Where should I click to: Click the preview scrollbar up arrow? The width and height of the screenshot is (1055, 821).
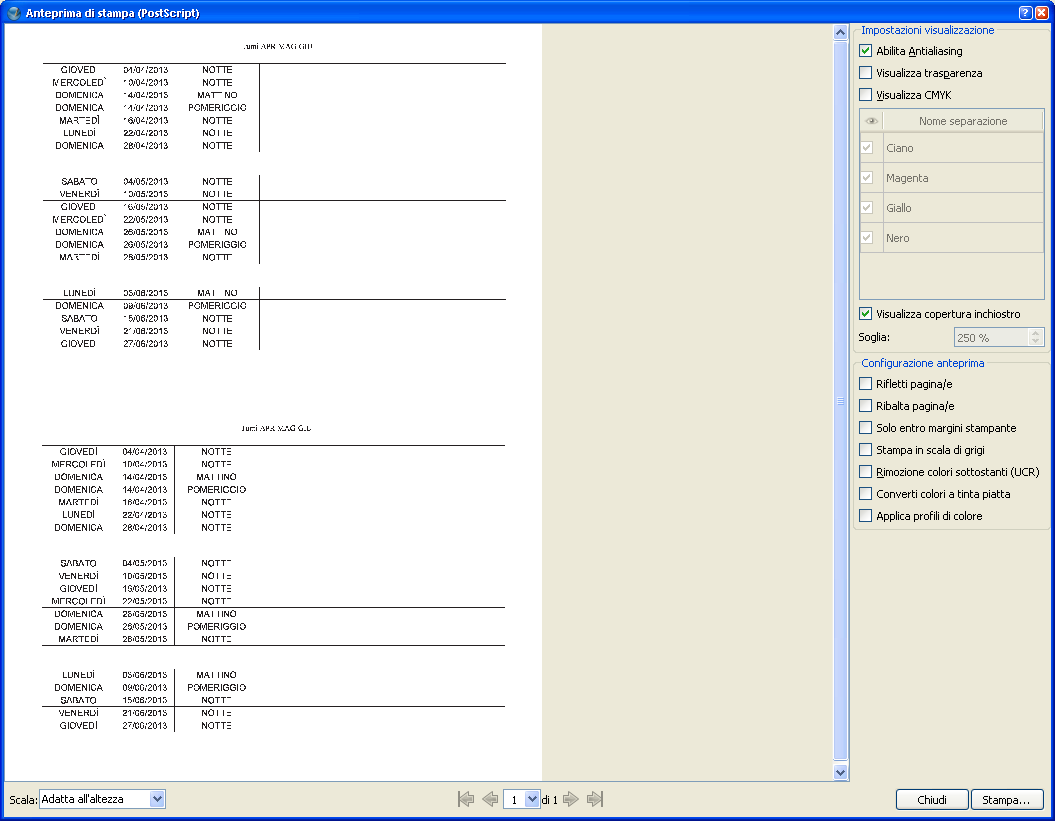[840, 32]
